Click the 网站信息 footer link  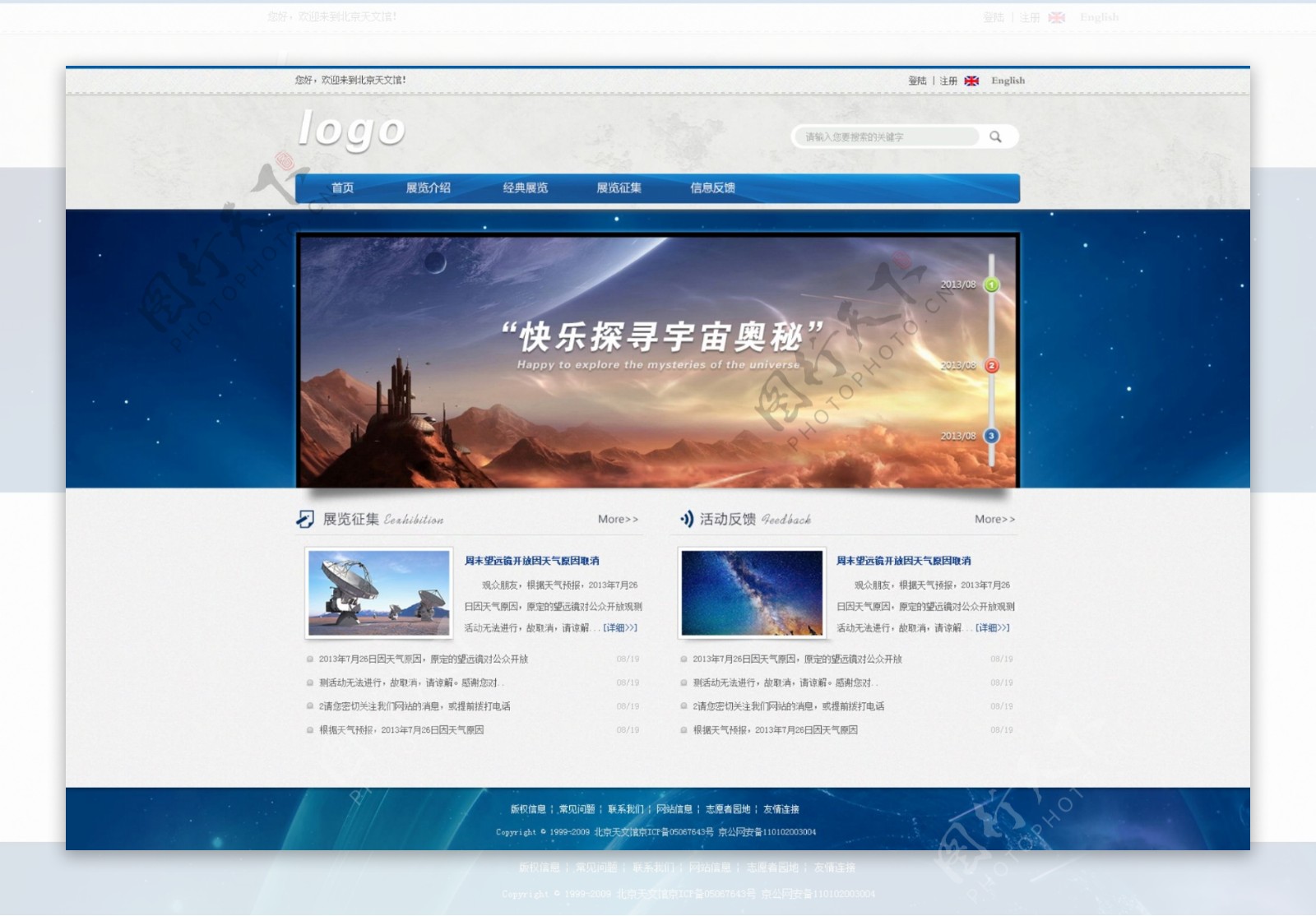(x=674, y=809)
